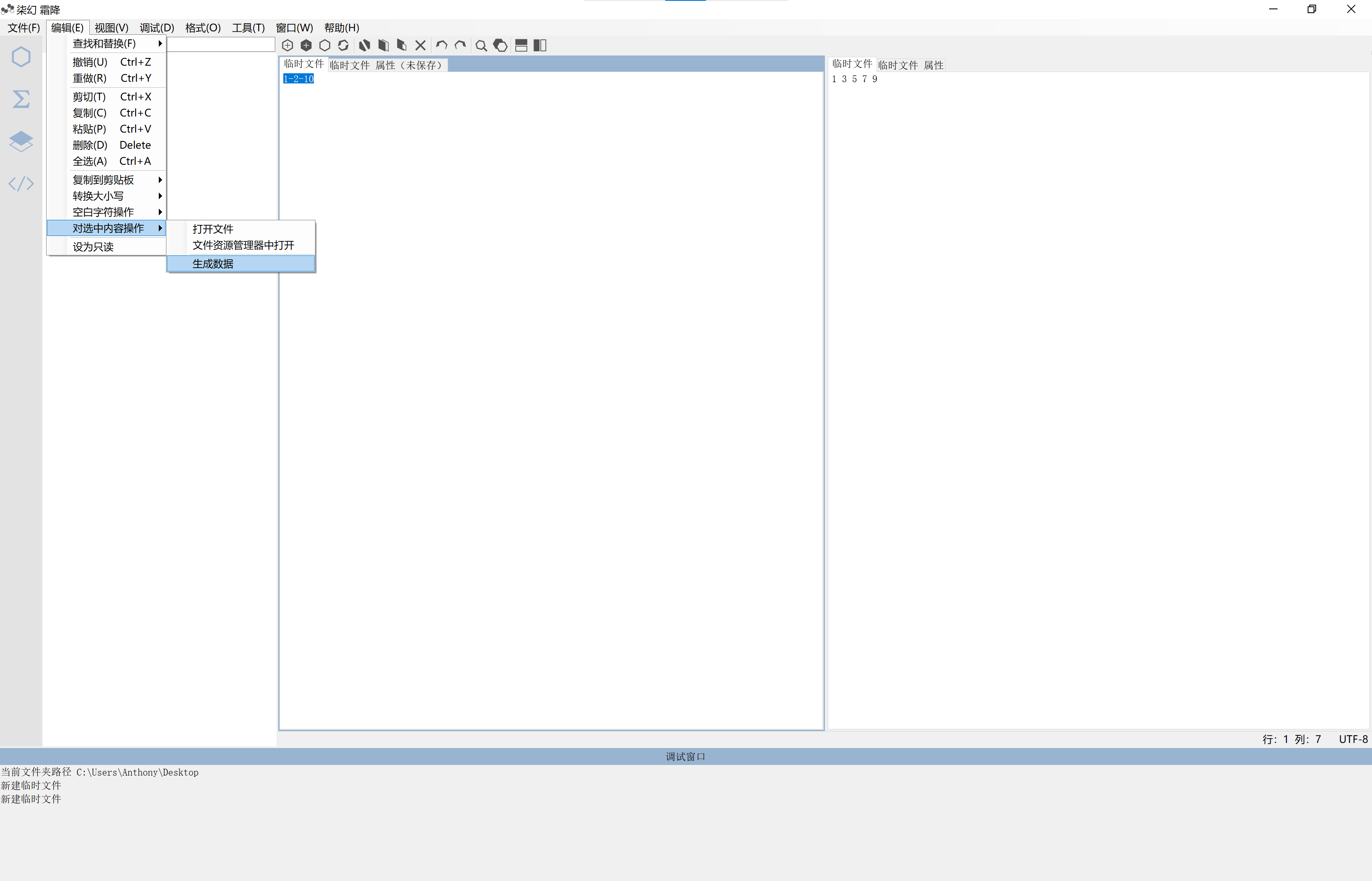Open the layers stack sidebar icon
The width and height of the screenshot is (1372, 881).
coord(21,141)
